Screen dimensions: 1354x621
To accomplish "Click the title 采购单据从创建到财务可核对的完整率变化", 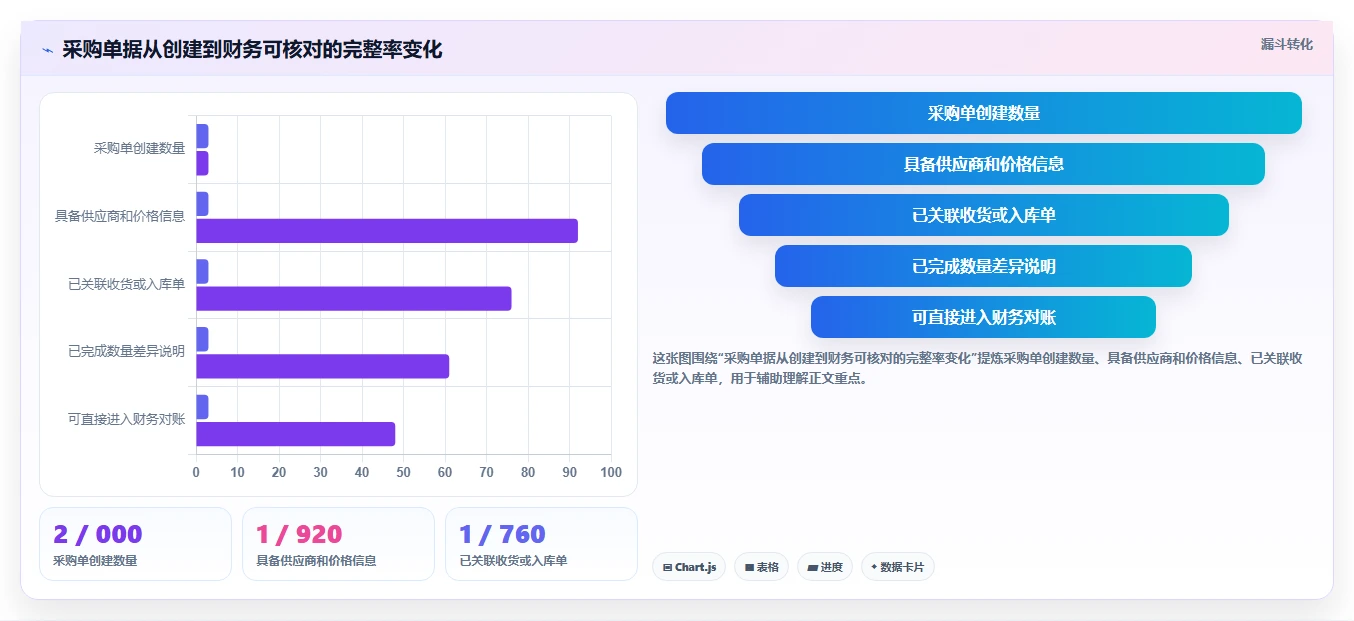I will pyautogui.click(x=252, y=50).
